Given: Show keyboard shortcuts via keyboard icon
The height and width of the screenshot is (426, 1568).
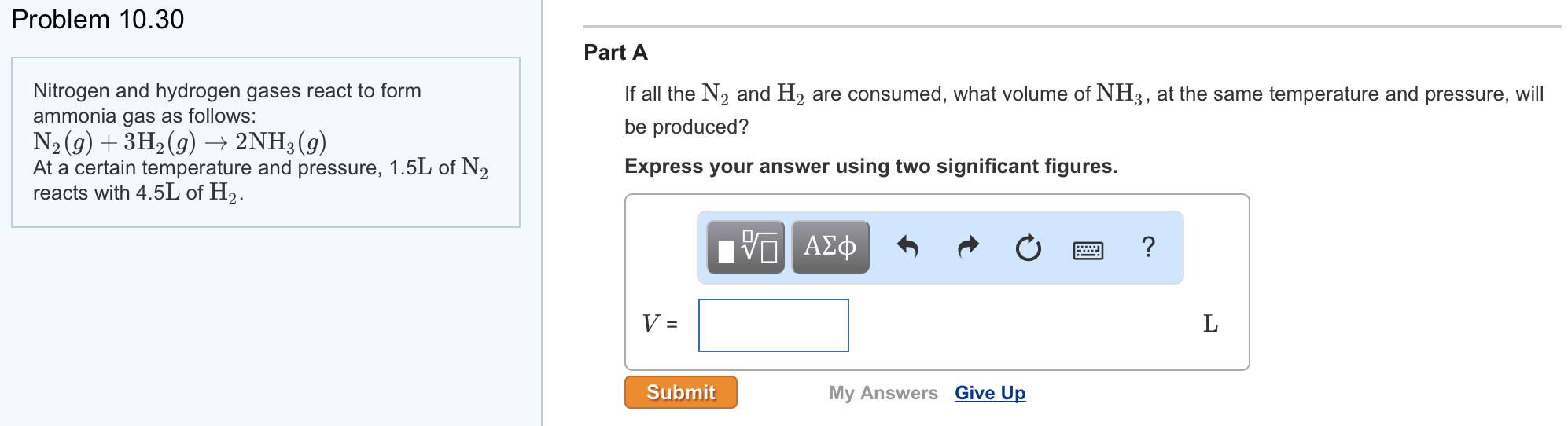Looking at the screenshot, I should 1088,251.
